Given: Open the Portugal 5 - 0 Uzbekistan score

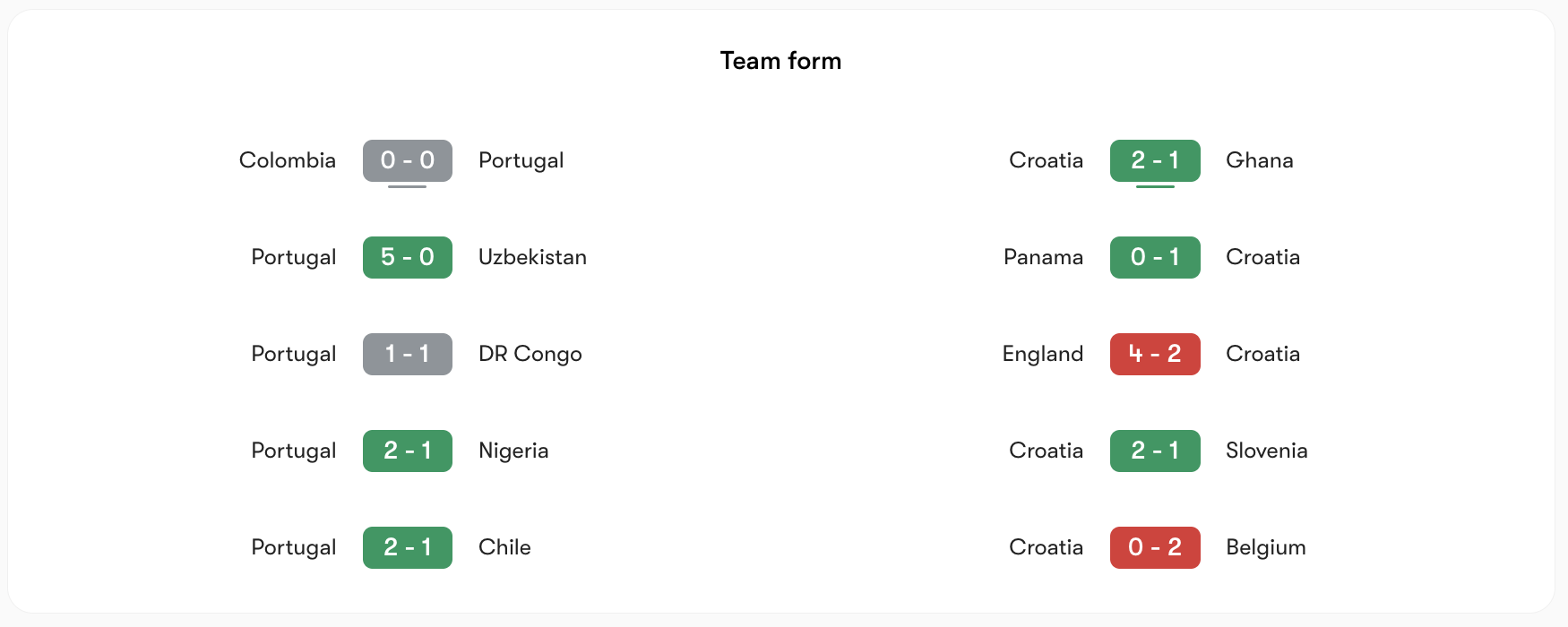Looking at the screenshot, I should 408,257.
